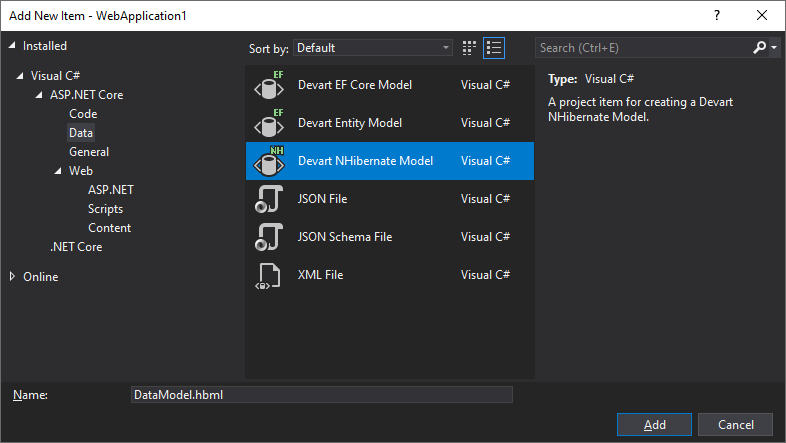Click the JSON Schema File name text

click(x=345, y=237)
